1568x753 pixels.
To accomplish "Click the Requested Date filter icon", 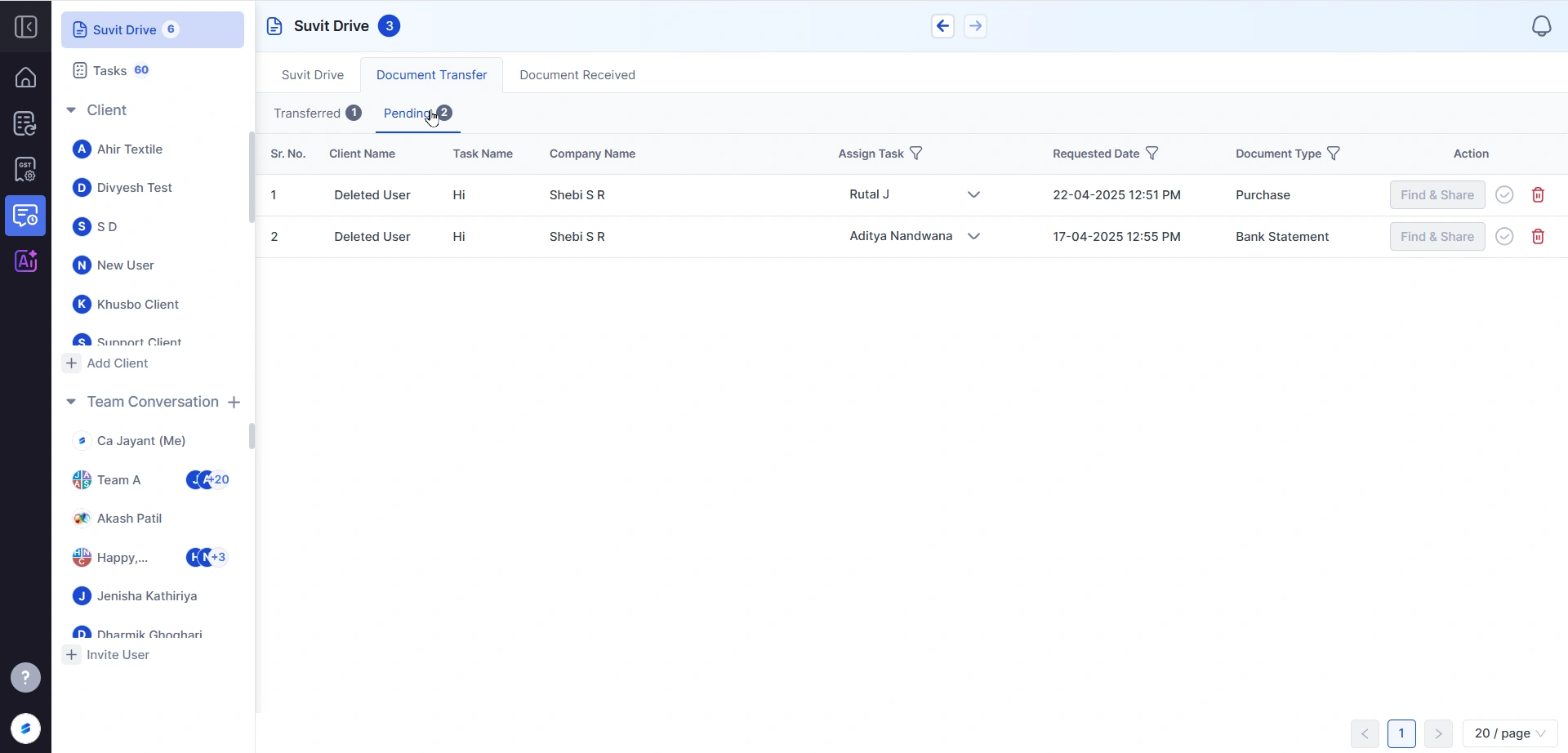I will click(x=1151, y=154).
